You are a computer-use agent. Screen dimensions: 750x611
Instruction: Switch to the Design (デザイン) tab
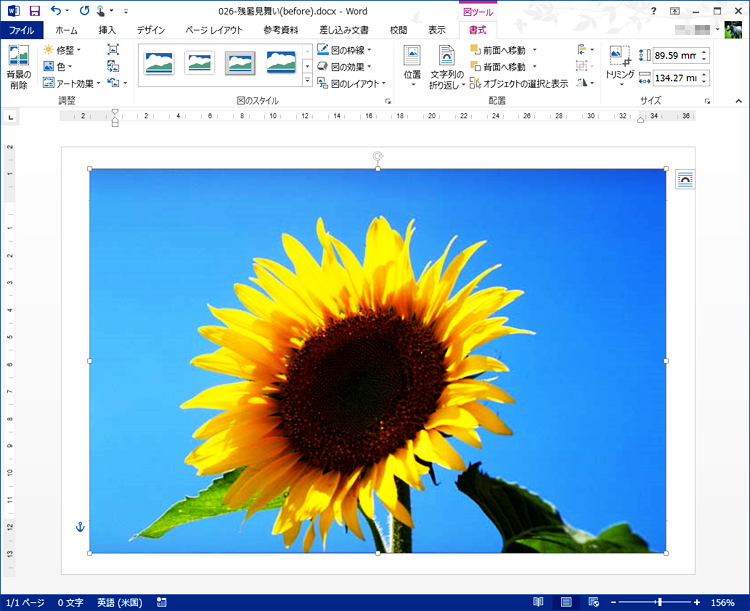tap(151, 30)
